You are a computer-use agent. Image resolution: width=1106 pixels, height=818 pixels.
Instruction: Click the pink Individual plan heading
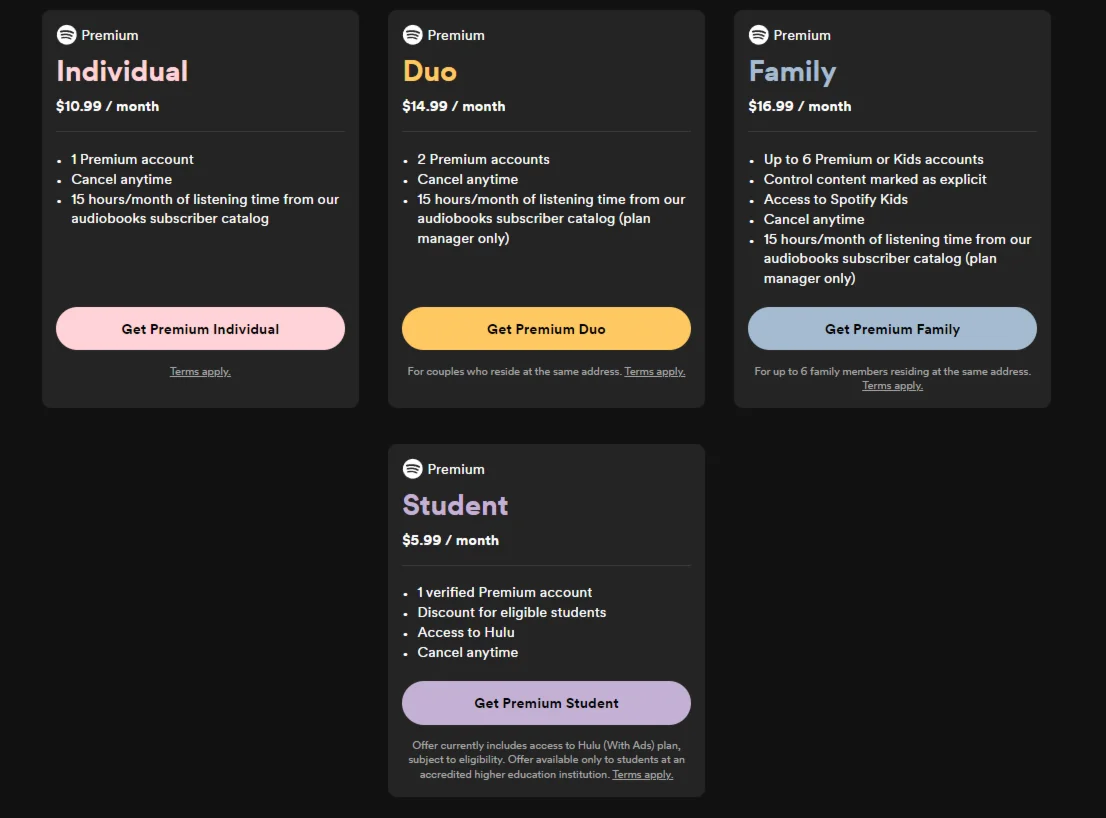tap(122, 72)
